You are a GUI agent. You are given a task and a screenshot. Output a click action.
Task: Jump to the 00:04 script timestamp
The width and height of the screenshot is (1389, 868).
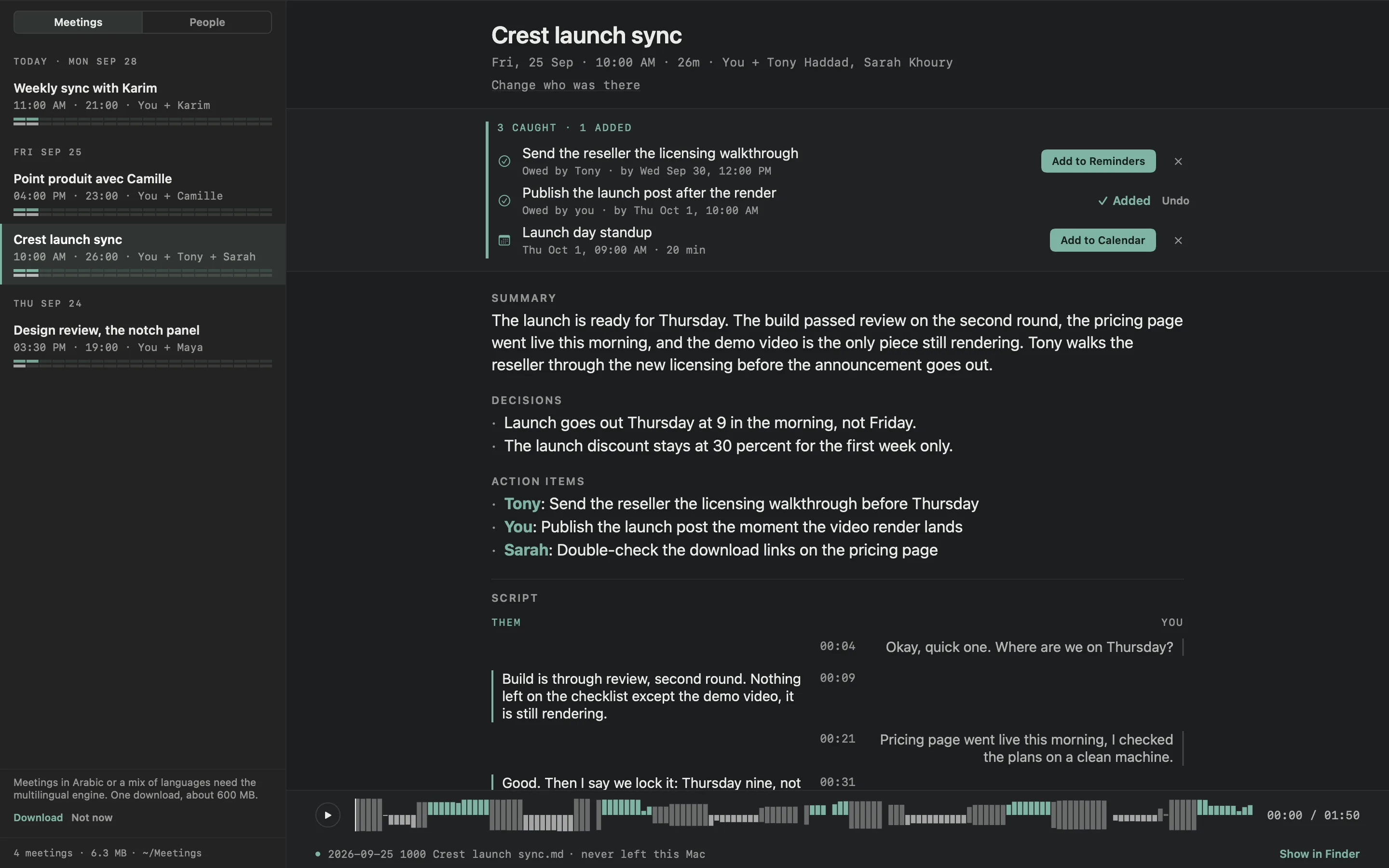(x=837, y=646)
